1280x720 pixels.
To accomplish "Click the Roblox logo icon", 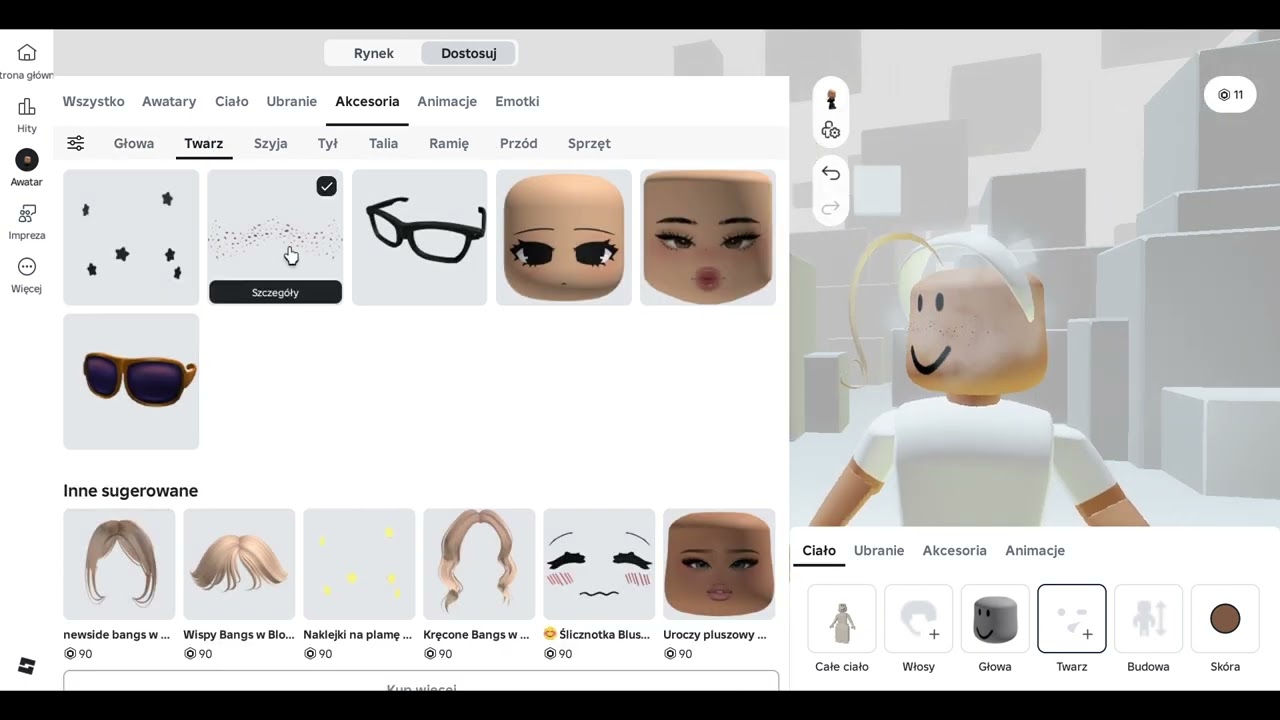I will point(27,666).
